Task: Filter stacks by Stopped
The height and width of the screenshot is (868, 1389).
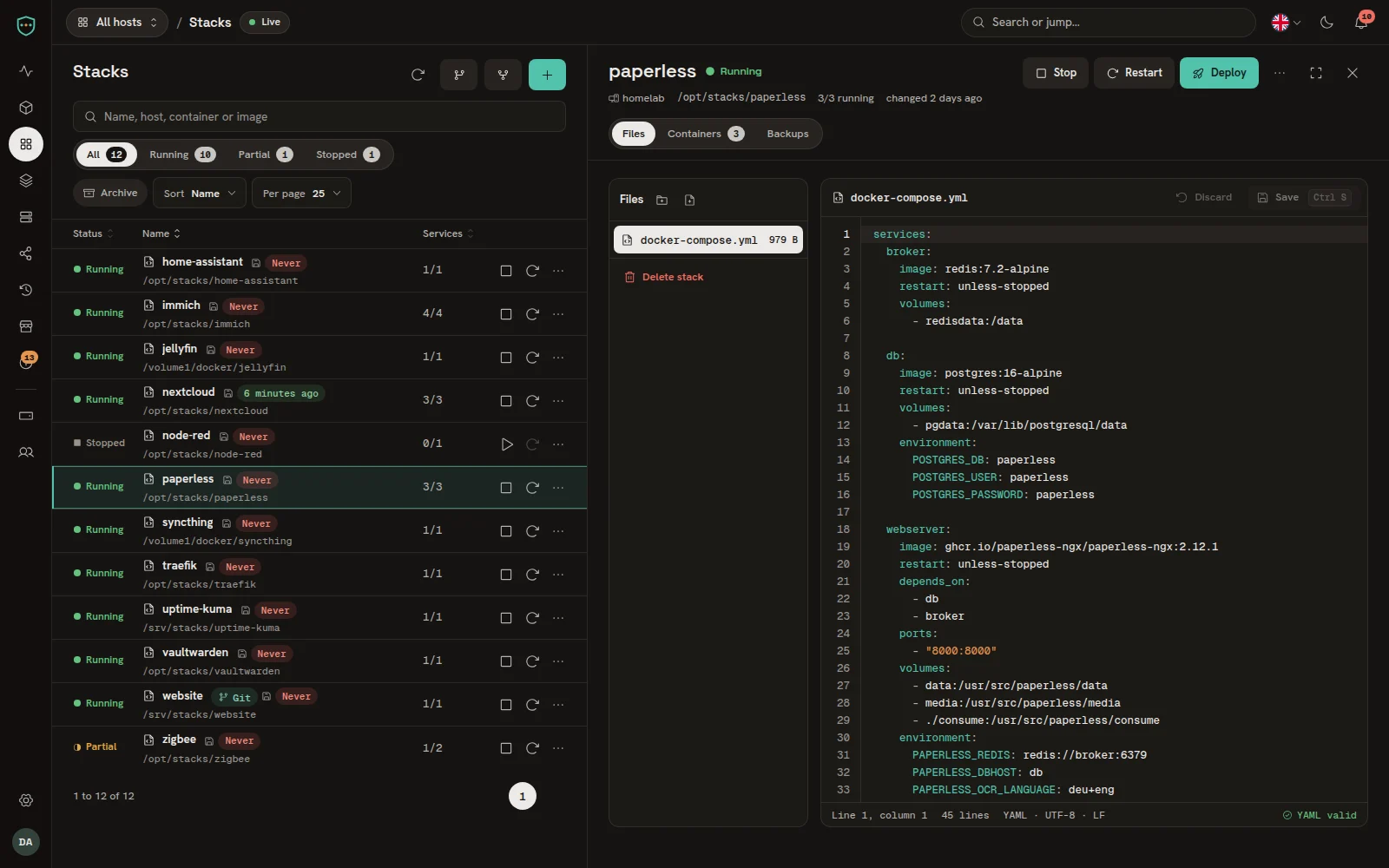Action: click(347, 155)
